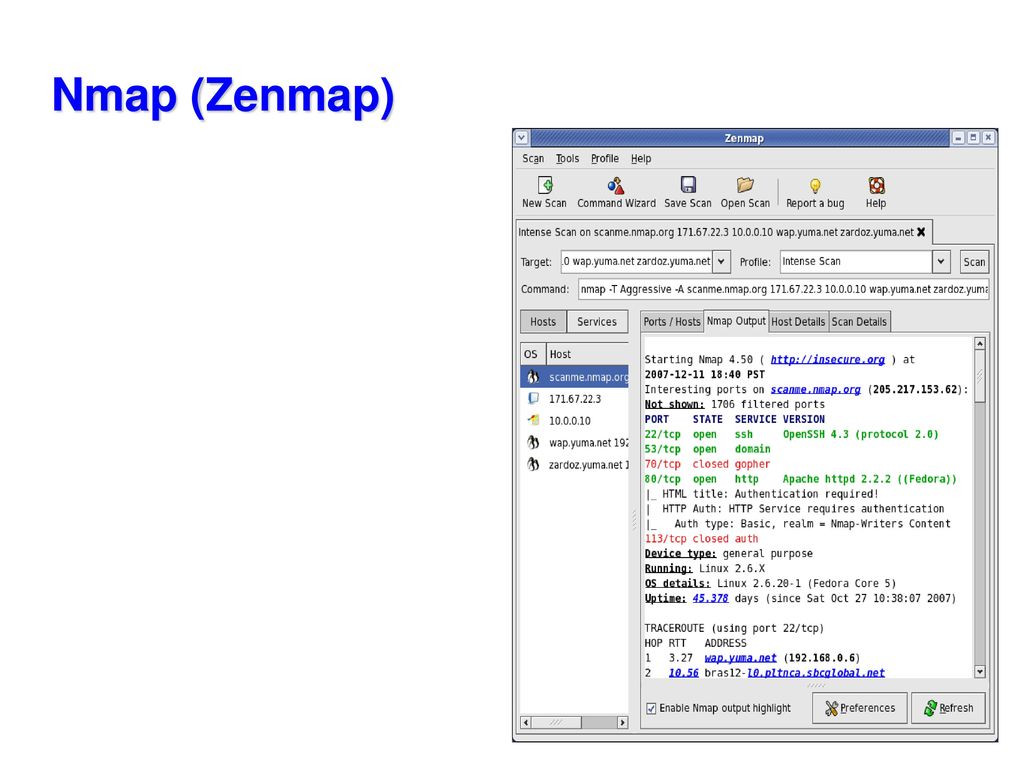Click in the Target input field

636,261
